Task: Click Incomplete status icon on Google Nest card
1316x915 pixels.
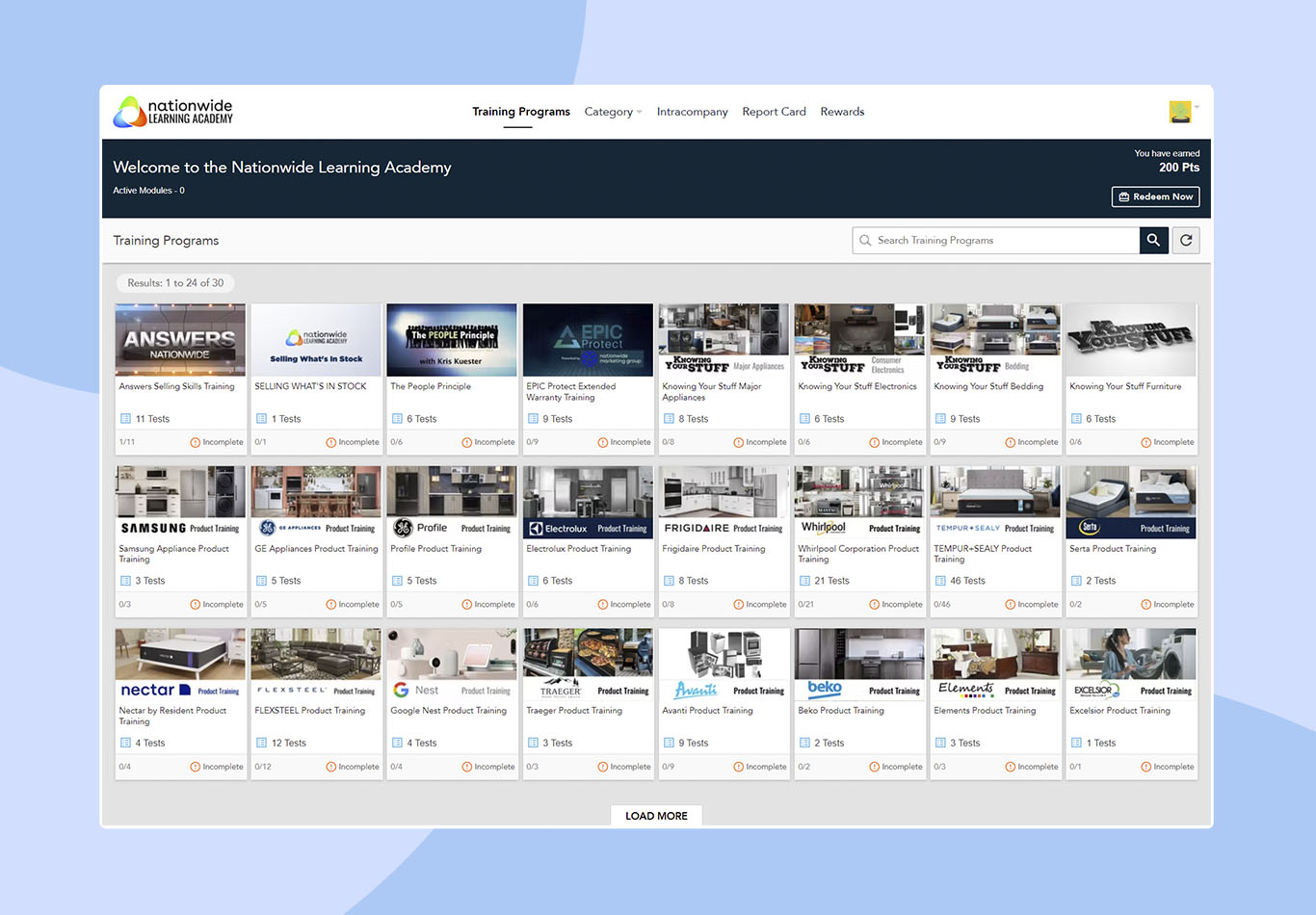Action: click(467, 768)
